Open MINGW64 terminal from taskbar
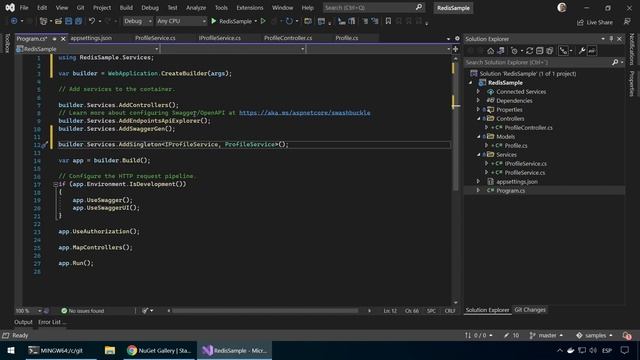Image resolution: width=640 pixels, height=360 pixels. point(61,350)
